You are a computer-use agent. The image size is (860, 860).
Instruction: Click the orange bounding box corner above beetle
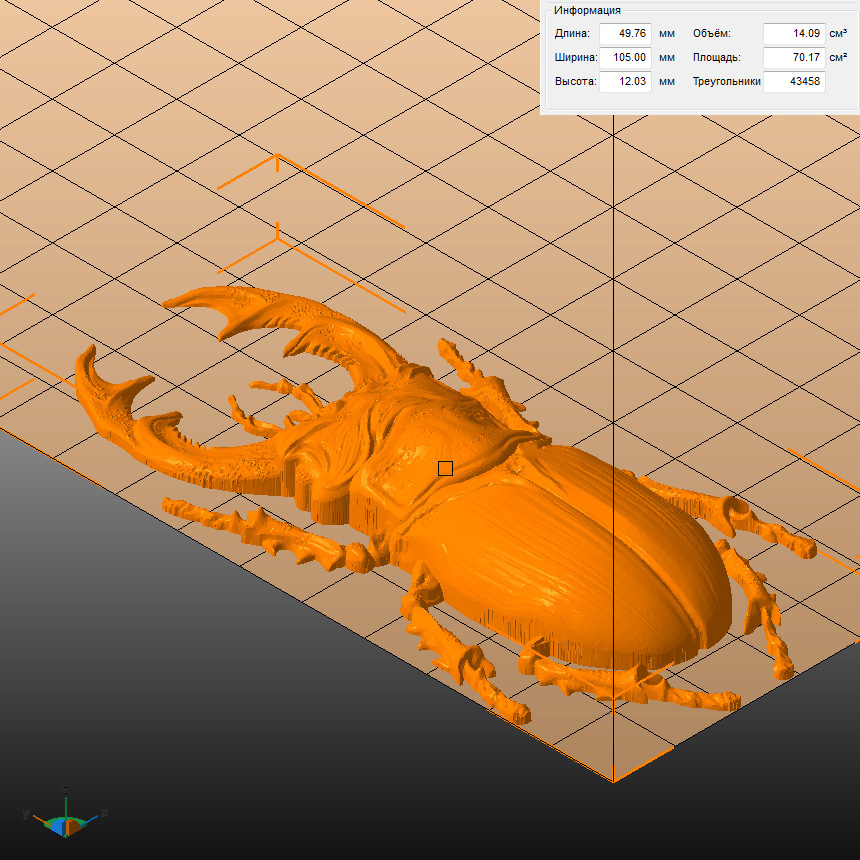[277, 157]
